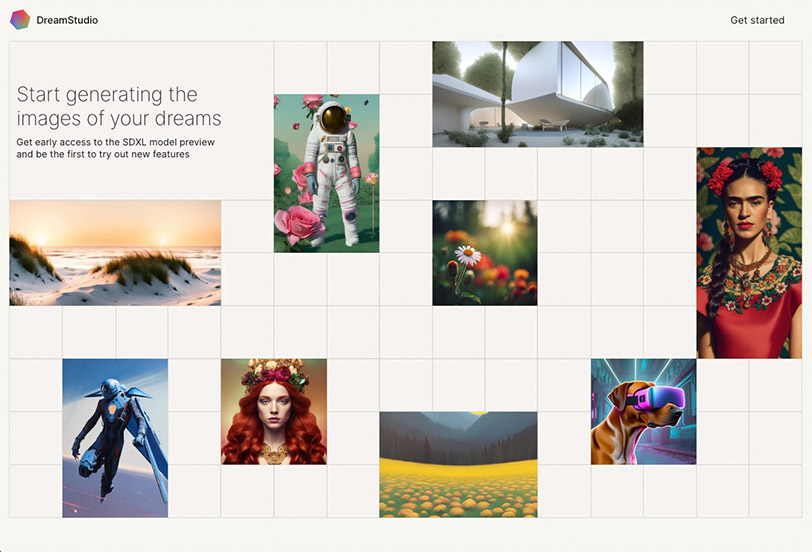Select the beach dunes sunset image
Viewport: 812px width, 552px height.
[115, 253]
